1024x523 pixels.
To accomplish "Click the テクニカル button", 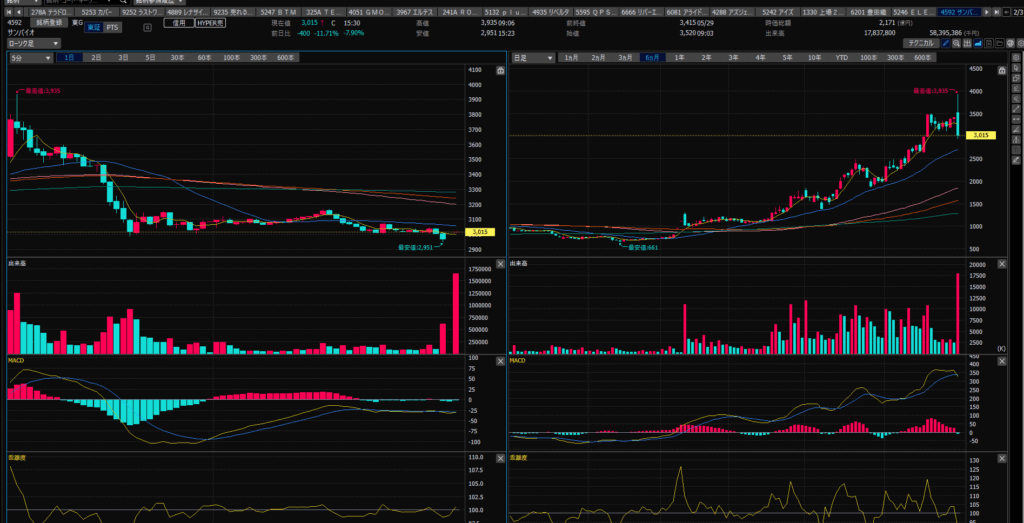I will tap(919, 44).
